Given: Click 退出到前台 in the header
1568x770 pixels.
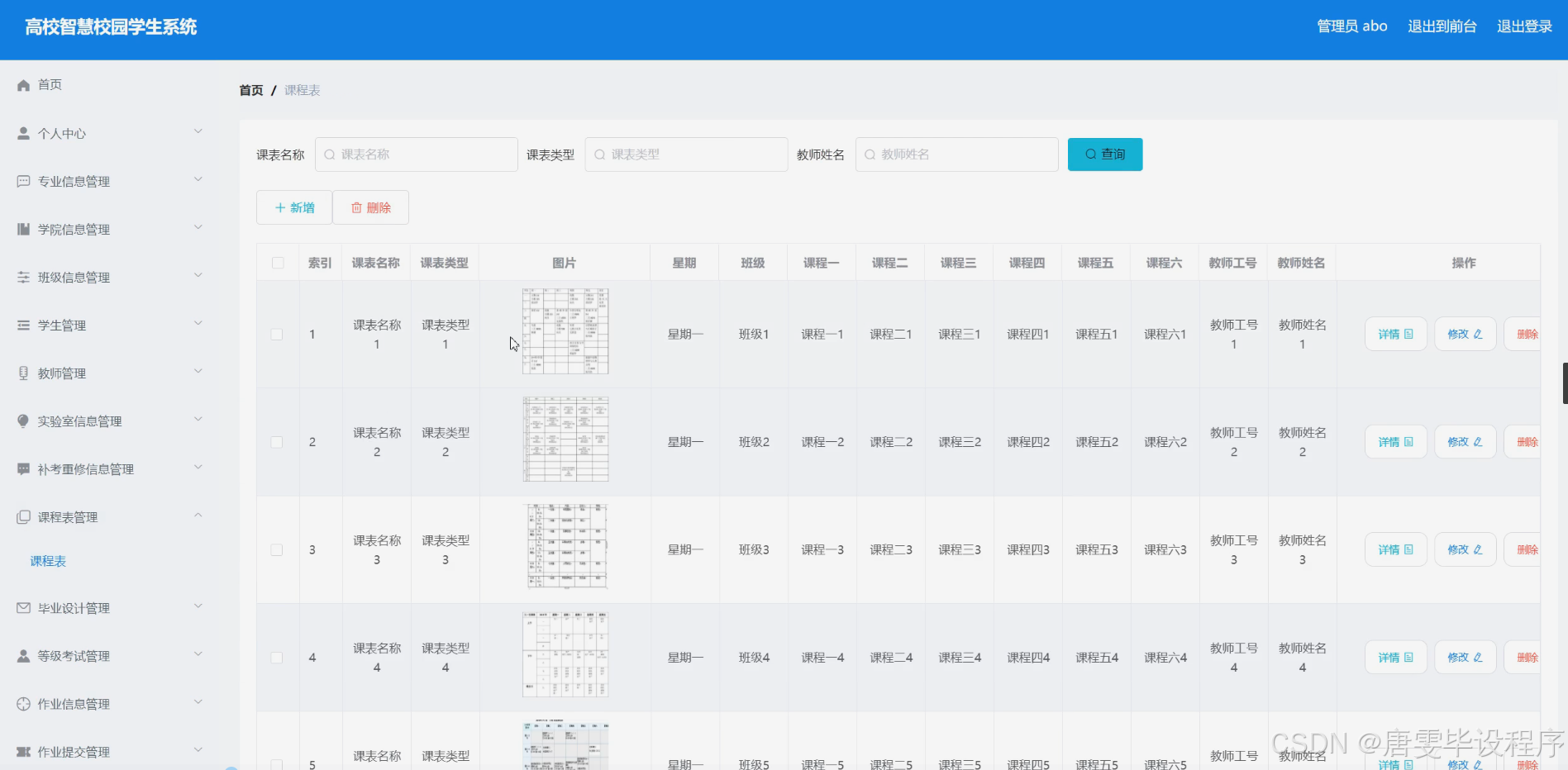Looking at the screenshot, I should (x=1442, y=26).
